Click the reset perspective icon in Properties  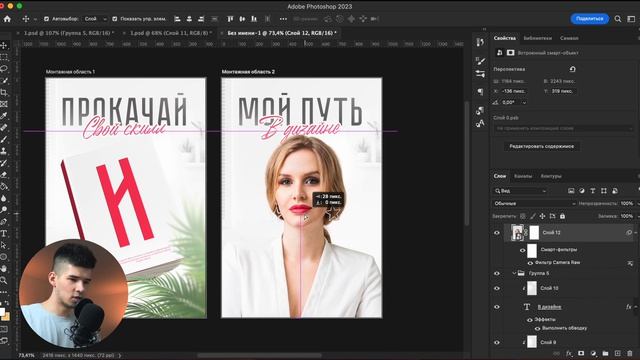(x=572, y=69)
